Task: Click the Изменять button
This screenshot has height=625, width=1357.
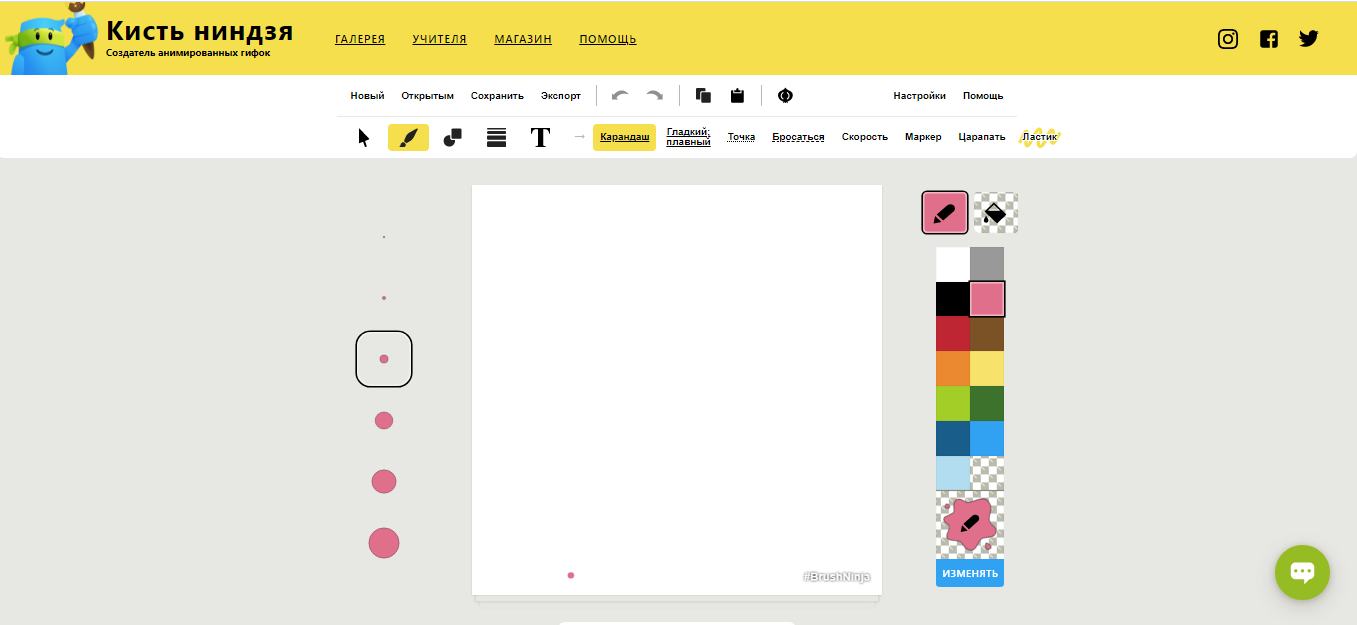Action: pyautogui.click(x=970, y=574)
